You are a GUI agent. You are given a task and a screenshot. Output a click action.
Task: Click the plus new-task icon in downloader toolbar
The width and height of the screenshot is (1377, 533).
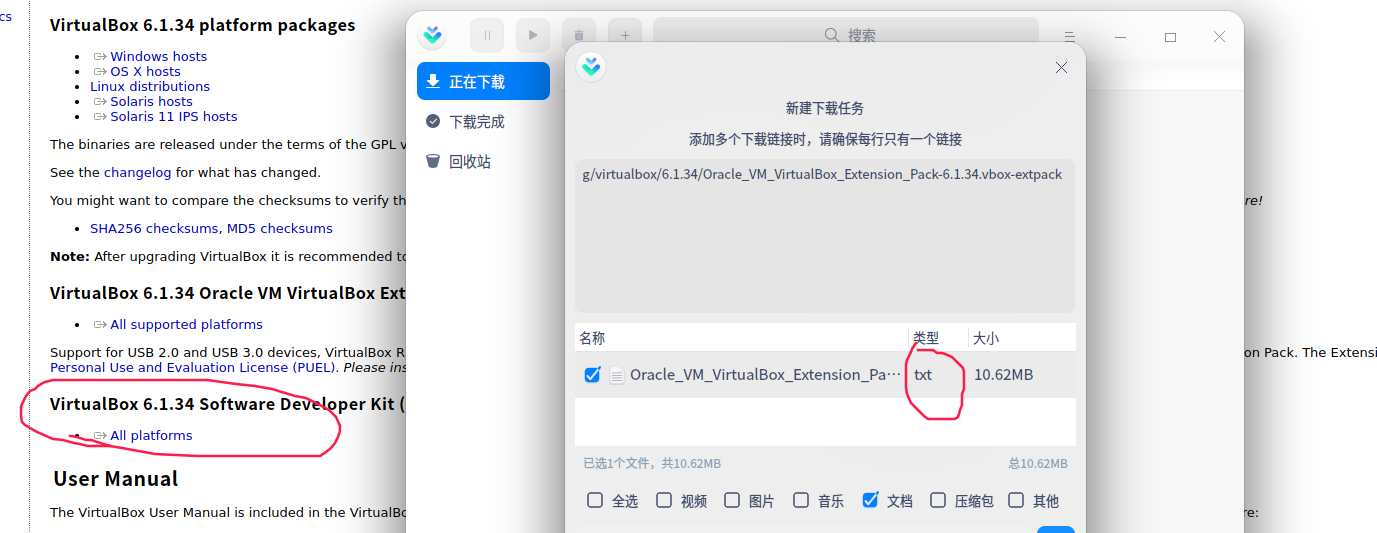(x=625, y=35)
